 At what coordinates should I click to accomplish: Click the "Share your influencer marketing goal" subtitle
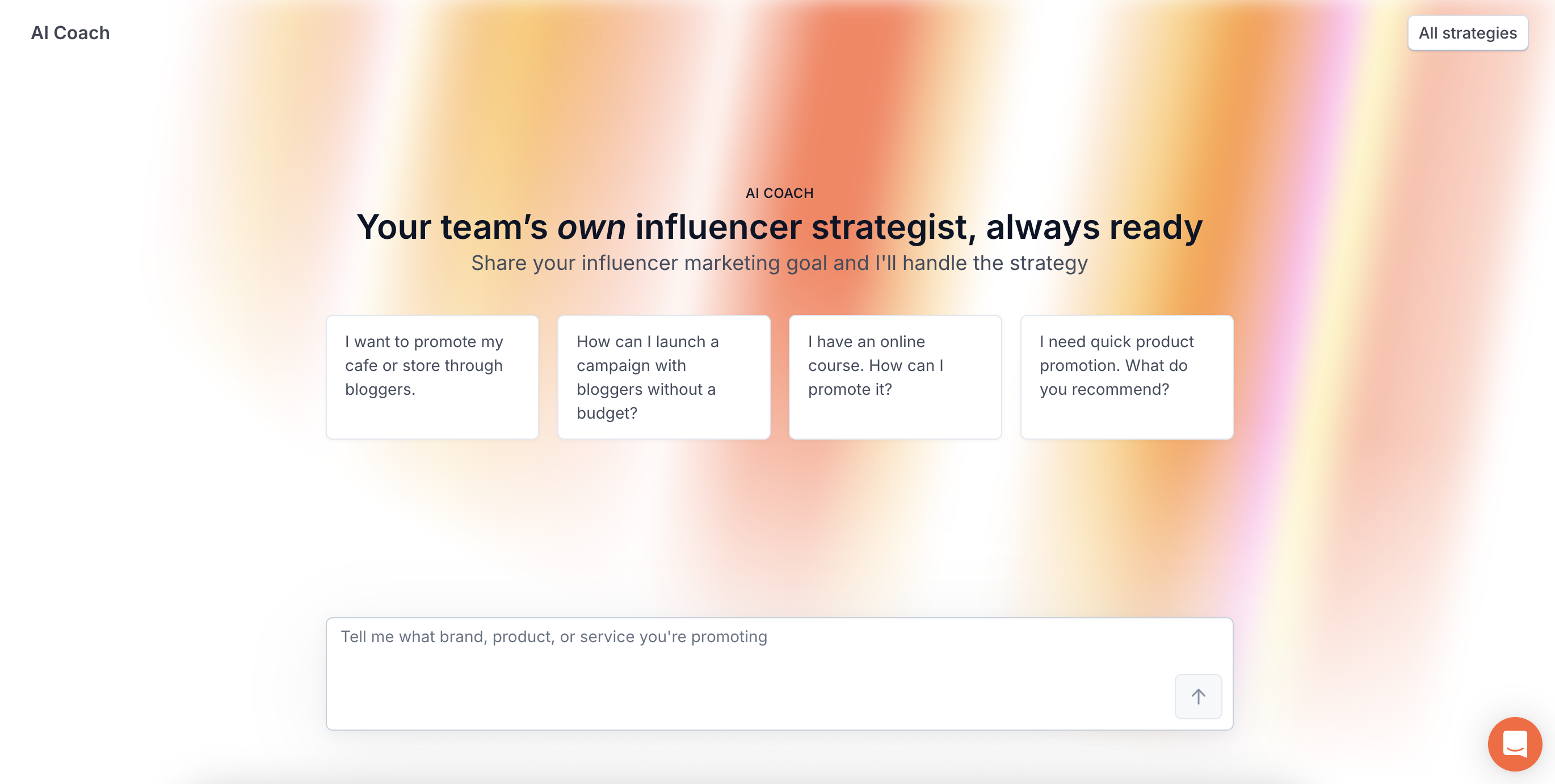(779, 263)
